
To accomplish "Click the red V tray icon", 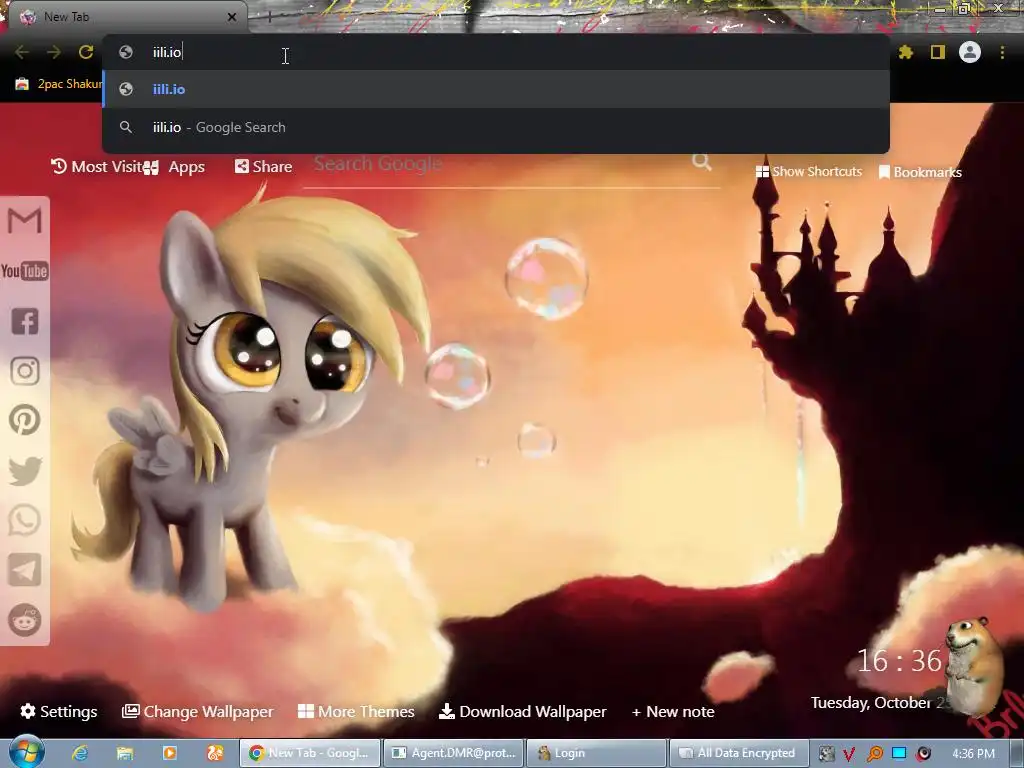I will coord(849,754).
